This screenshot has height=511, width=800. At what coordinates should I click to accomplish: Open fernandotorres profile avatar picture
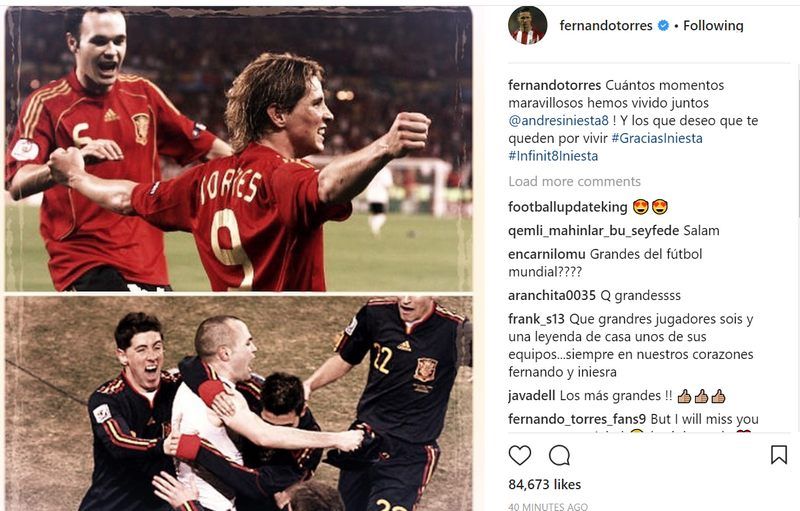click(528, 25)
